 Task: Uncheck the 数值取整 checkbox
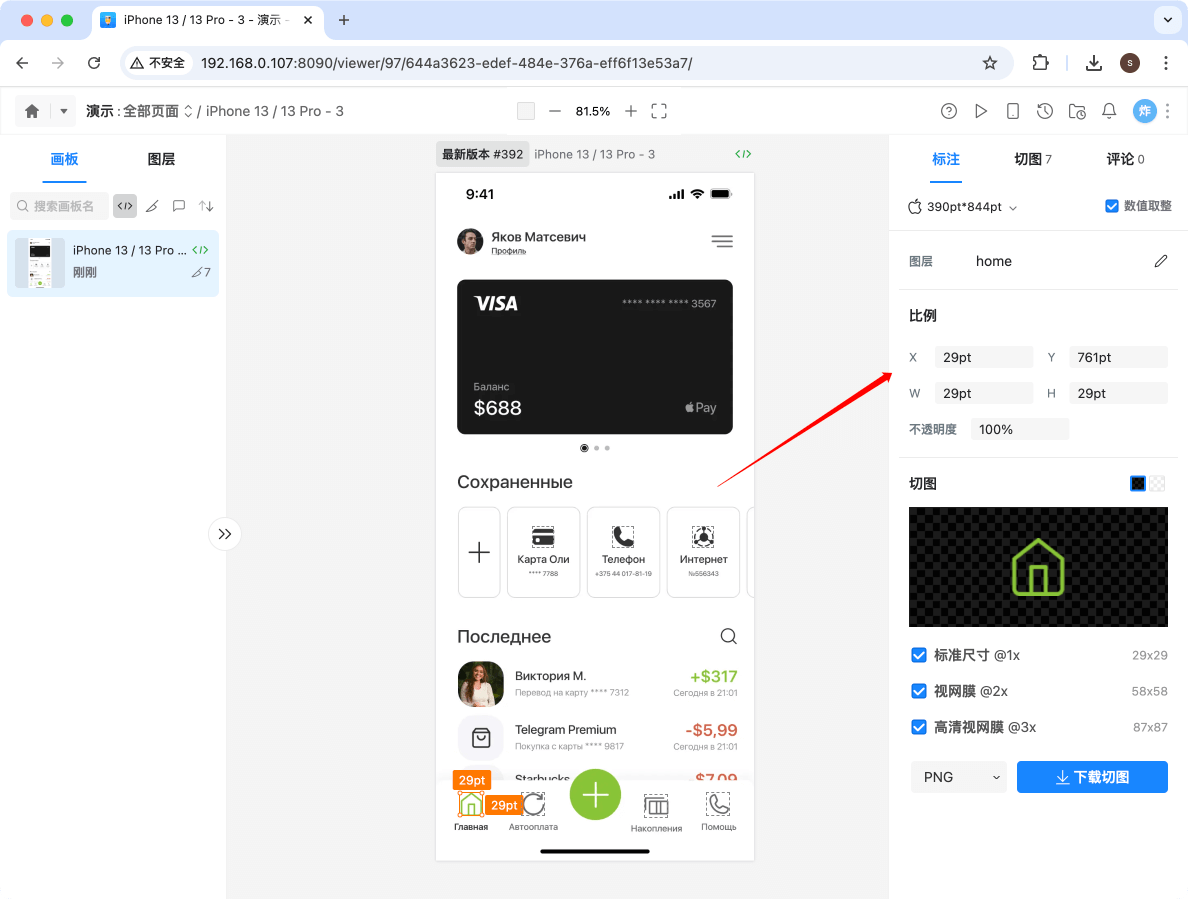(1111, 206)
